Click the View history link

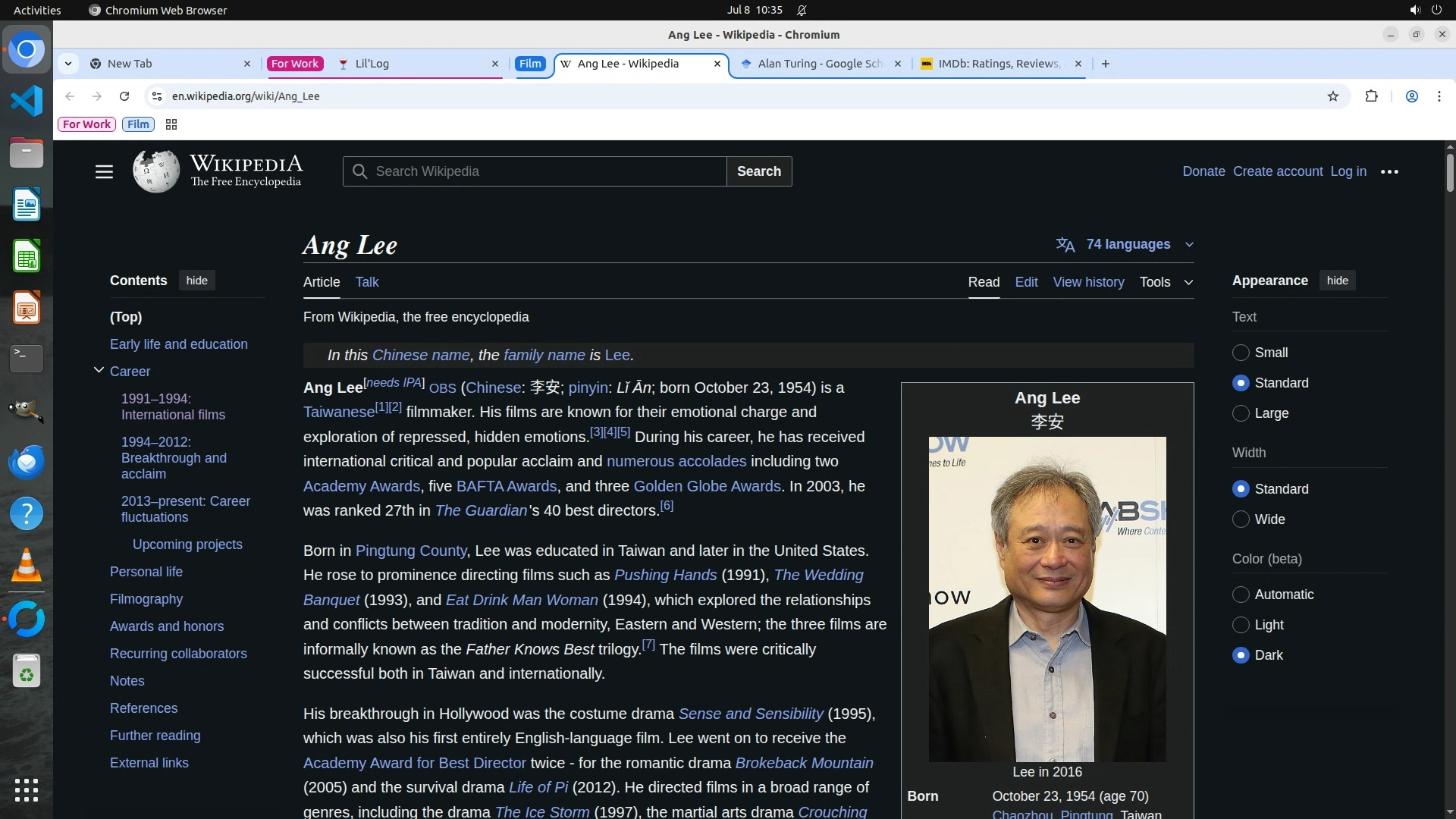pyautogui.click(x=1088, y=282)
